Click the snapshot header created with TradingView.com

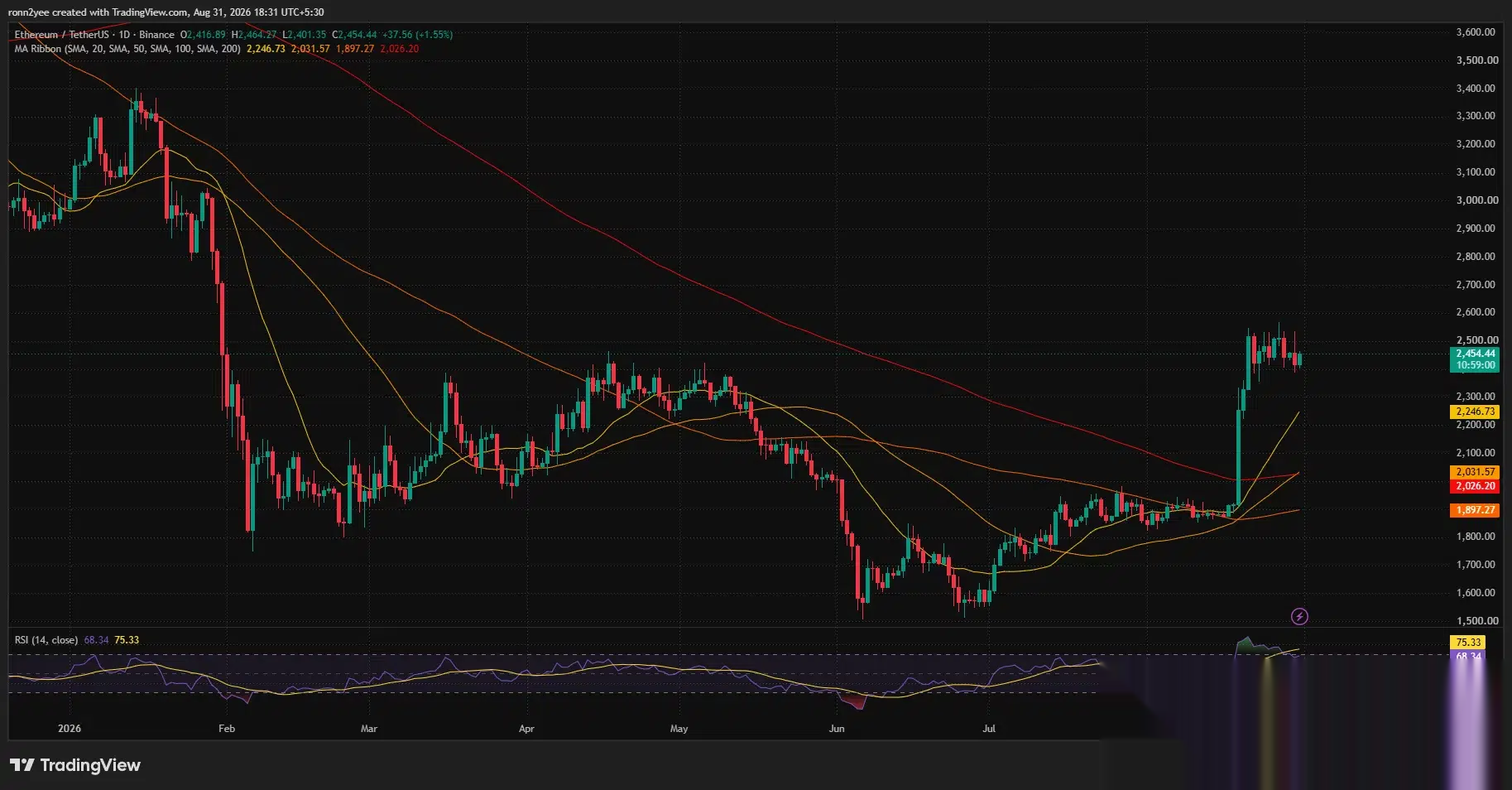coord(166,12)
